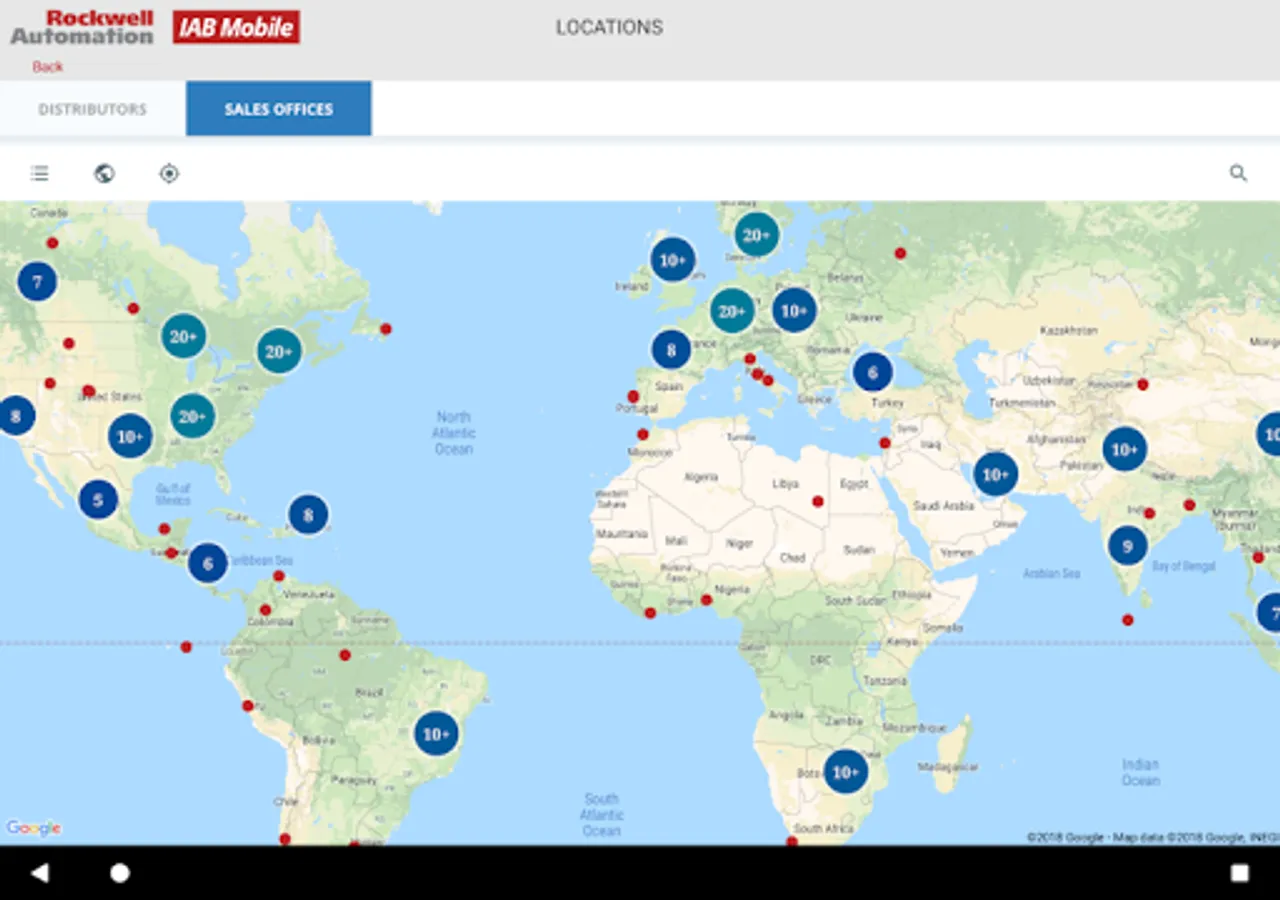Switch to the Distributors tab
Screen dimensions: 1280x900
point(93,109)
